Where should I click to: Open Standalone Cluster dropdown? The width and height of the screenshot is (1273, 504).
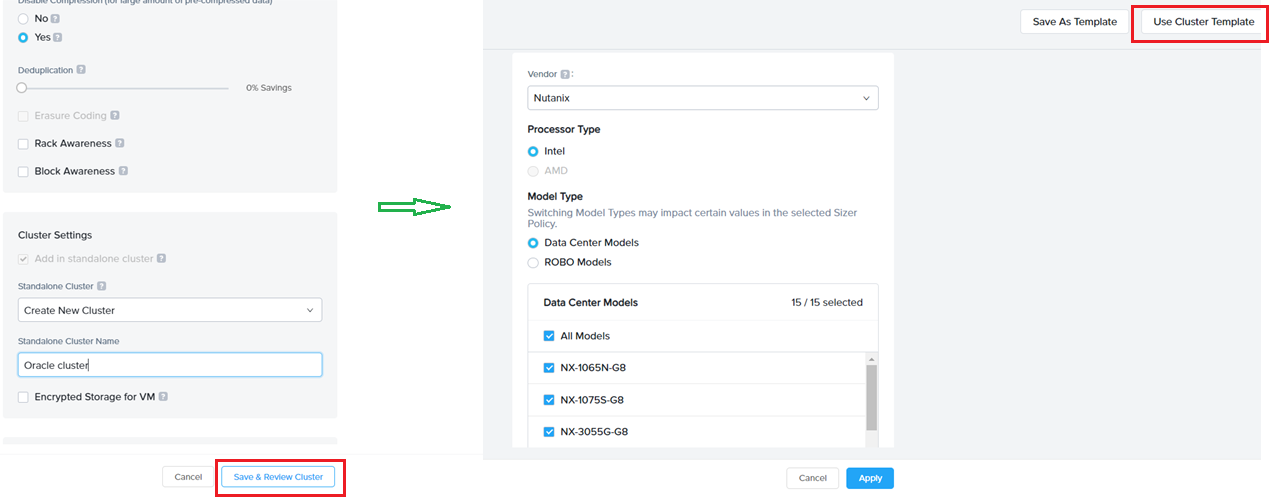point(170,310)
